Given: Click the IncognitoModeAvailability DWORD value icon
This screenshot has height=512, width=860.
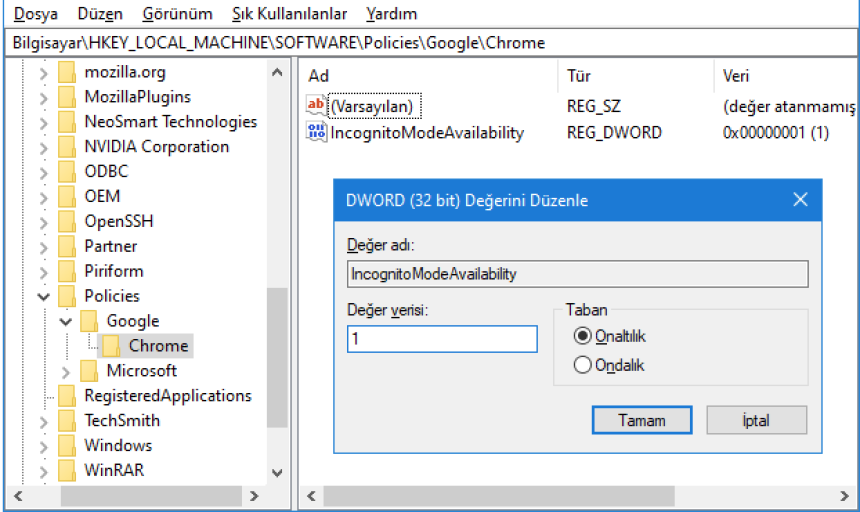Looking at the screenshot, I should pyautogui.click(x=316, y=132).
